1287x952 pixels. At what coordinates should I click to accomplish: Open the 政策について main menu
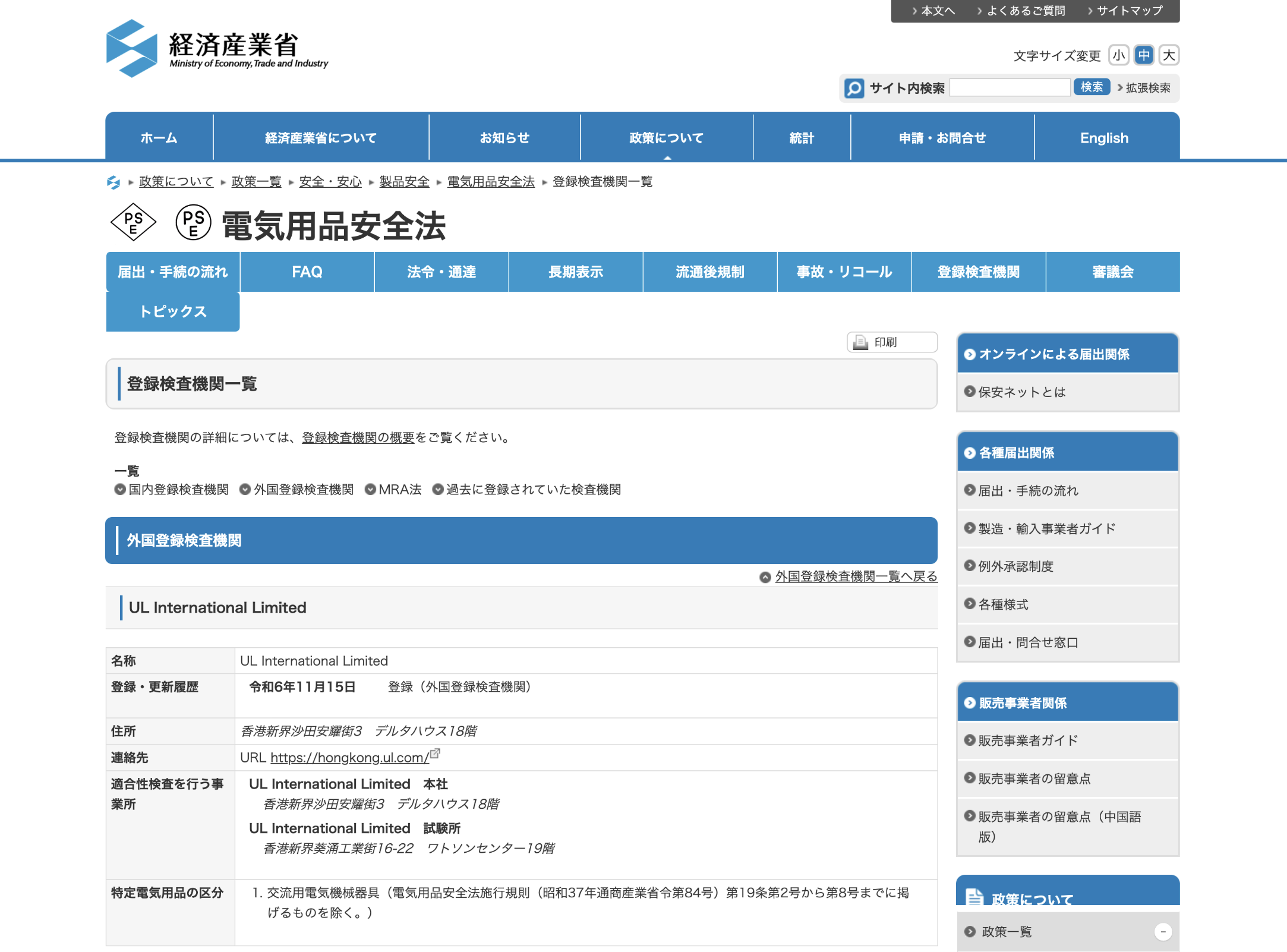[x=666, y=138]
